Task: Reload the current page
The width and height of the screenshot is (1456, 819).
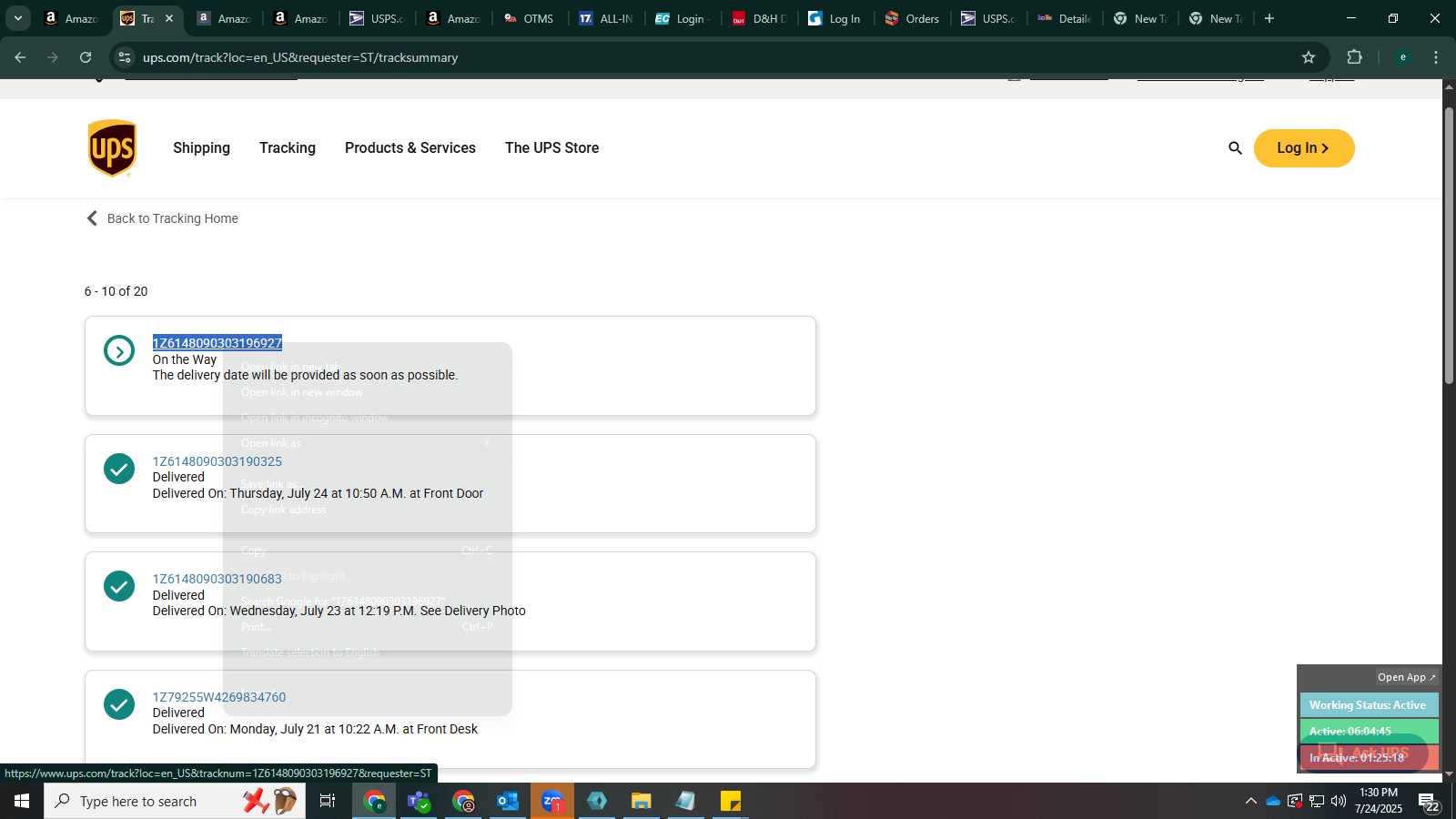Action: tap(86, 57)
